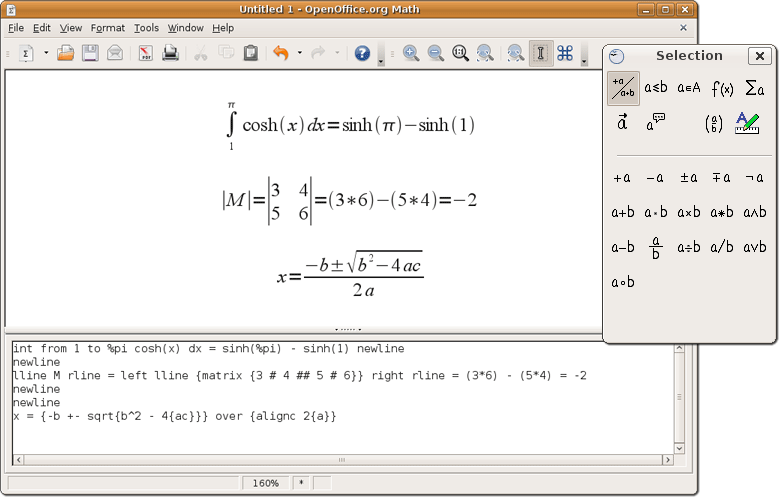Click the Save floppy disk icon
779x497 pixels.
click(91, 53)
